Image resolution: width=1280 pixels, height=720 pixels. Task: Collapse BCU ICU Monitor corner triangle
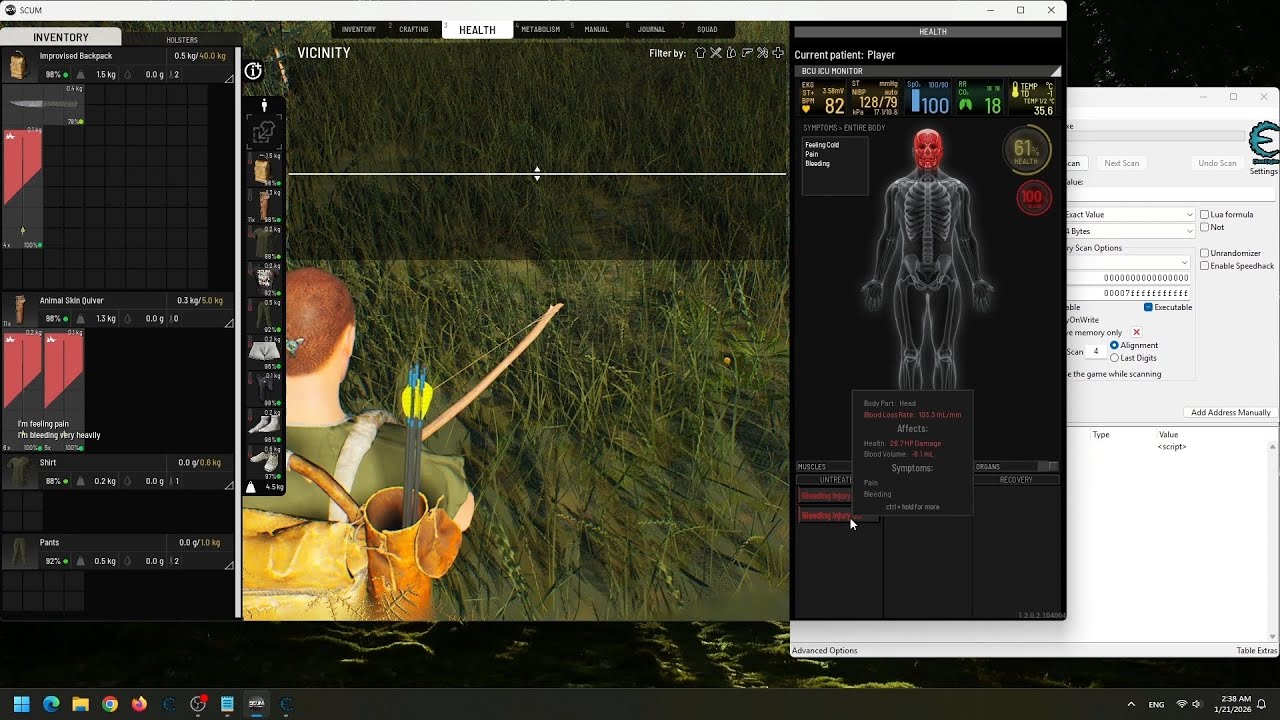[1055, 71]
